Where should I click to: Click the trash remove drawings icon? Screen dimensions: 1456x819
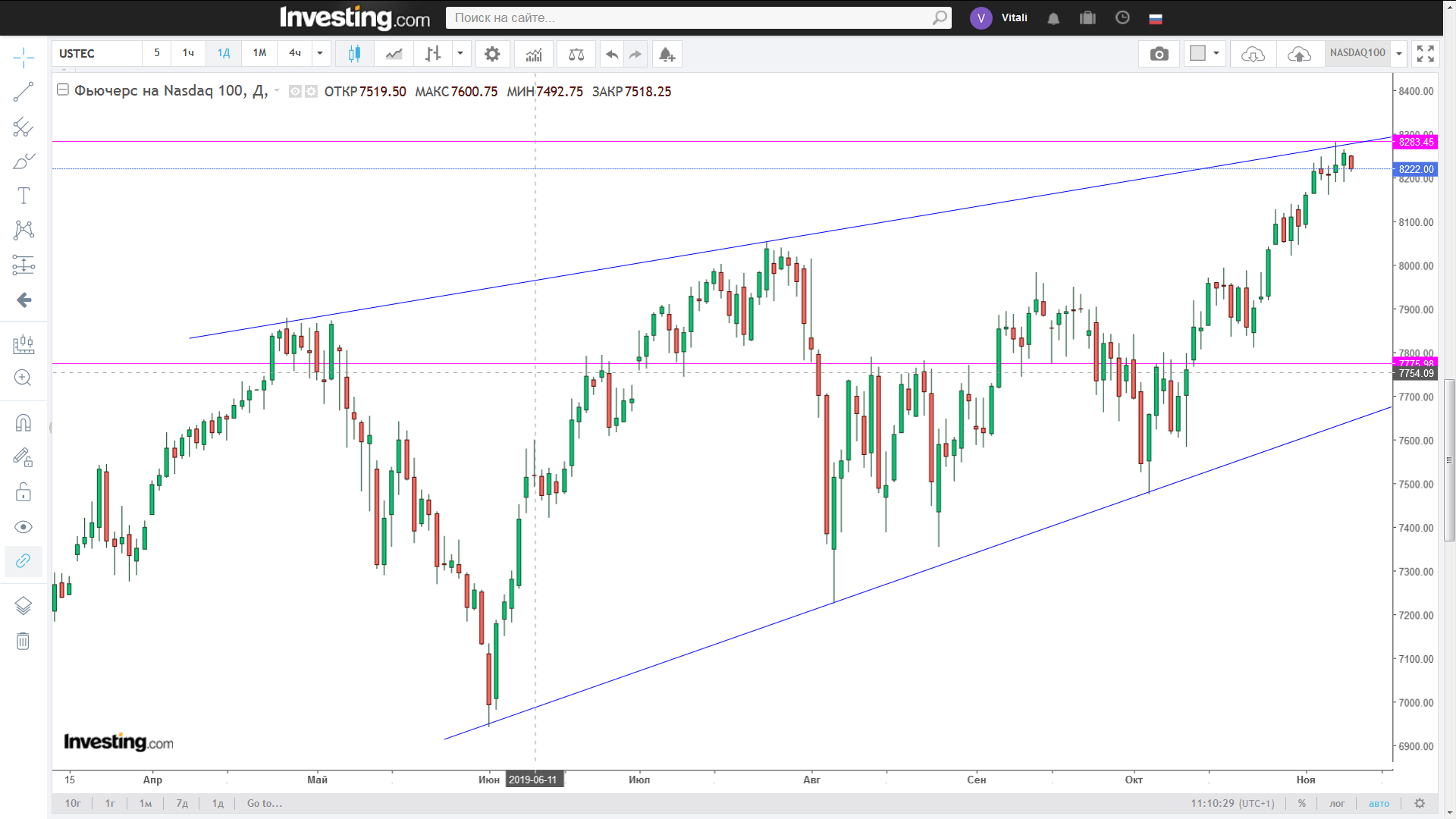(24, 642)
